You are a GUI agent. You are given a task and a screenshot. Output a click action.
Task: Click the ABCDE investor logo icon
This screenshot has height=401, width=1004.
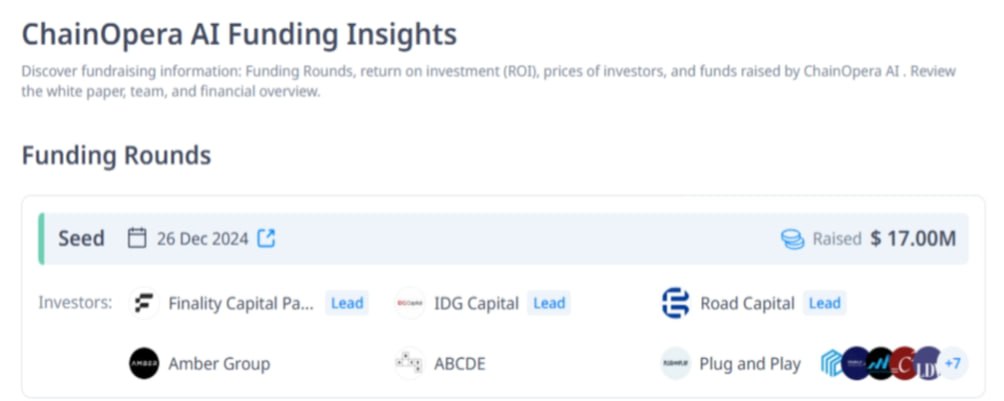(410, 364)
